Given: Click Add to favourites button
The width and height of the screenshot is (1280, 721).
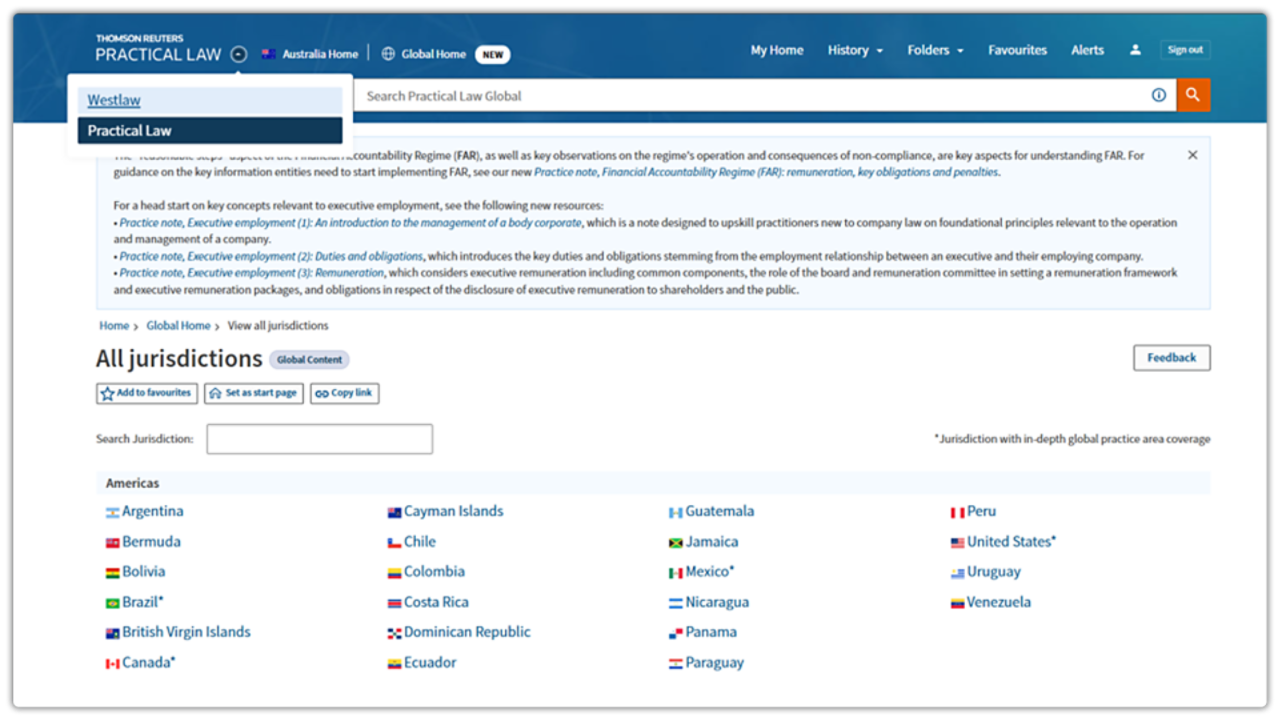Looking at the screenshot, I should pyautogui.click(x=147, y=393).
